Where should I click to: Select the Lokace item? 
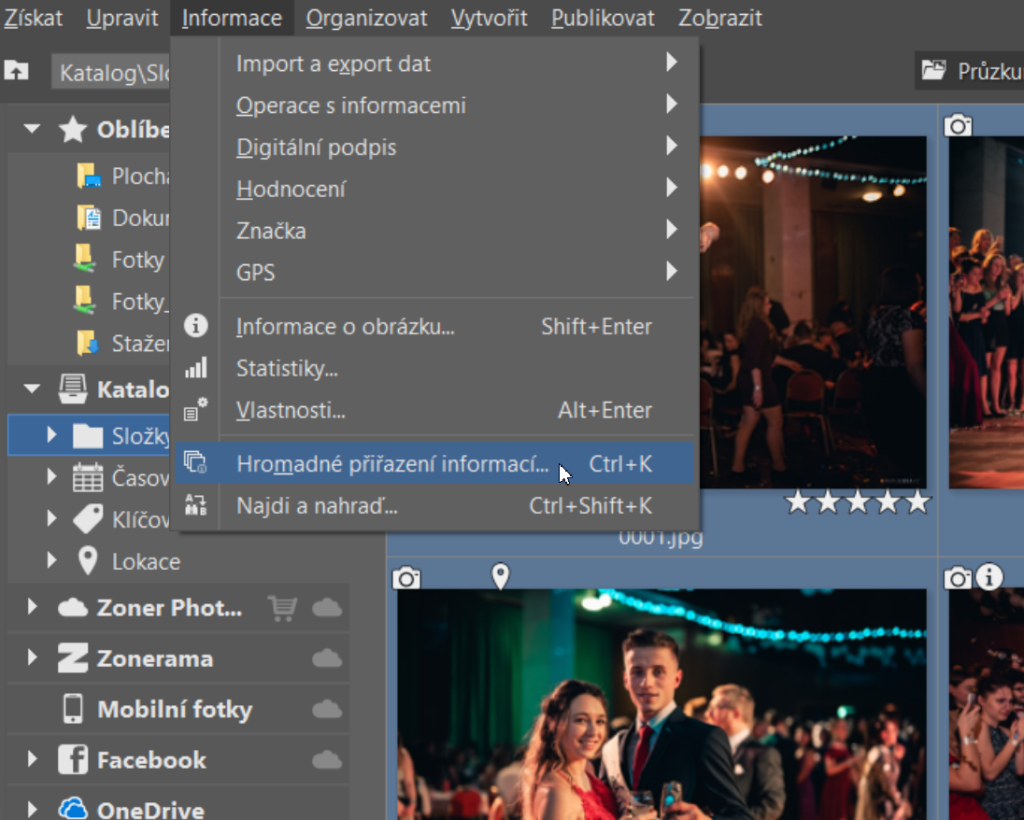(x=146, y=561)
